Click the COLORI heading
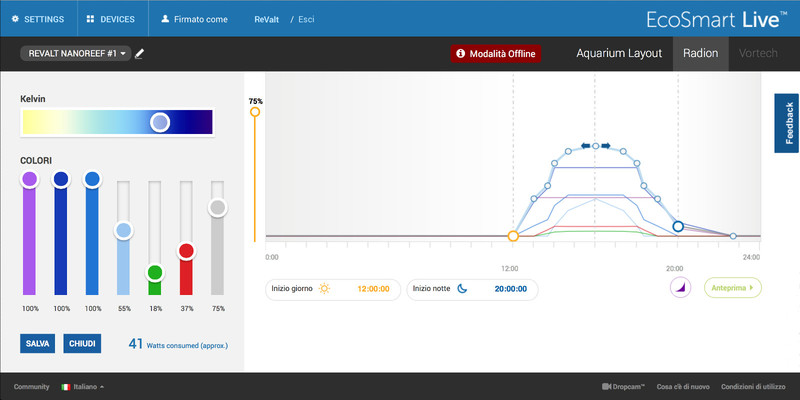This screenshot has height=400, width=800. [36, 161]
